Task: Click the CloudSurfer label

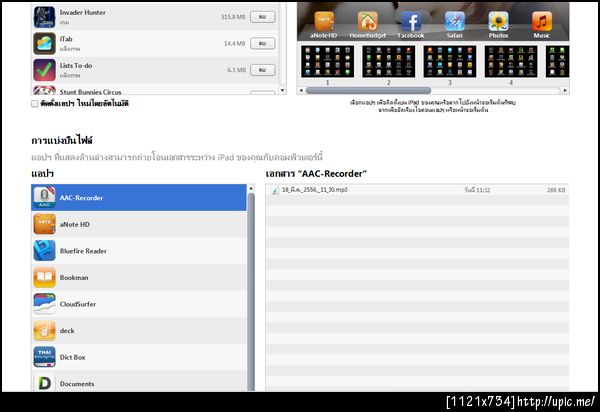Action: pyautogui.click(x=78, y=304)
